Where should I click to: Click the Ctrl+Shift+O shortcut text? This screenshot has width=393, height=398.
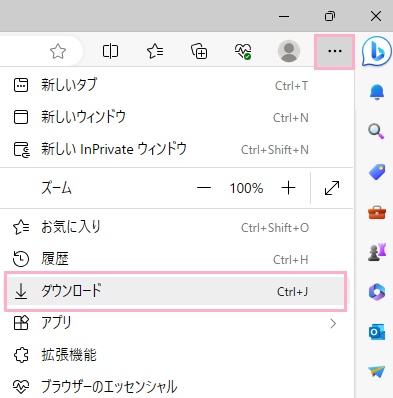275,228
